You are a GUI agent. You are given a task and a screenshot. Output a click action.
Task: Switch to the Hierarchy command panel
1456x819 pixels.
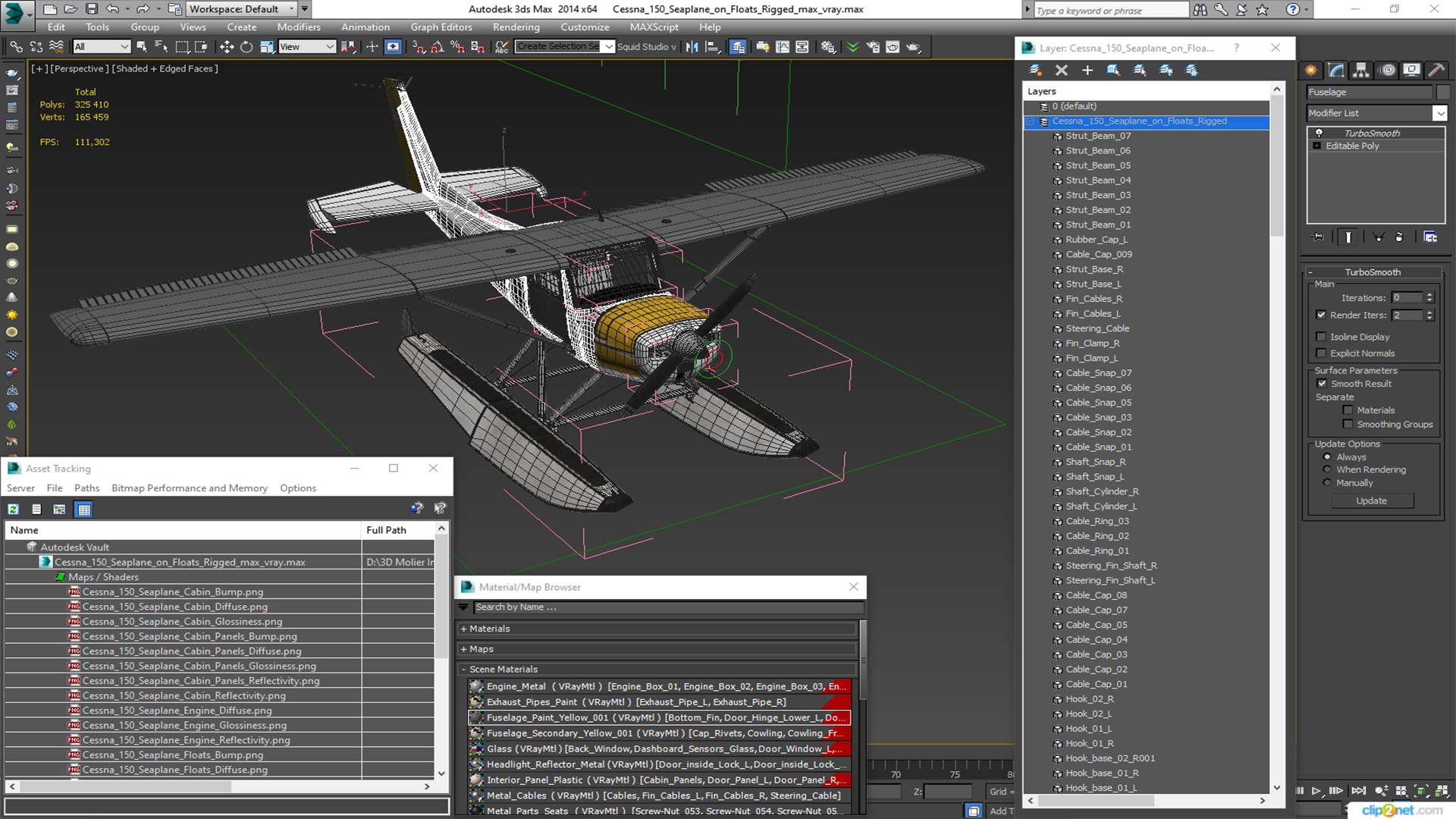pos(1361,70)
